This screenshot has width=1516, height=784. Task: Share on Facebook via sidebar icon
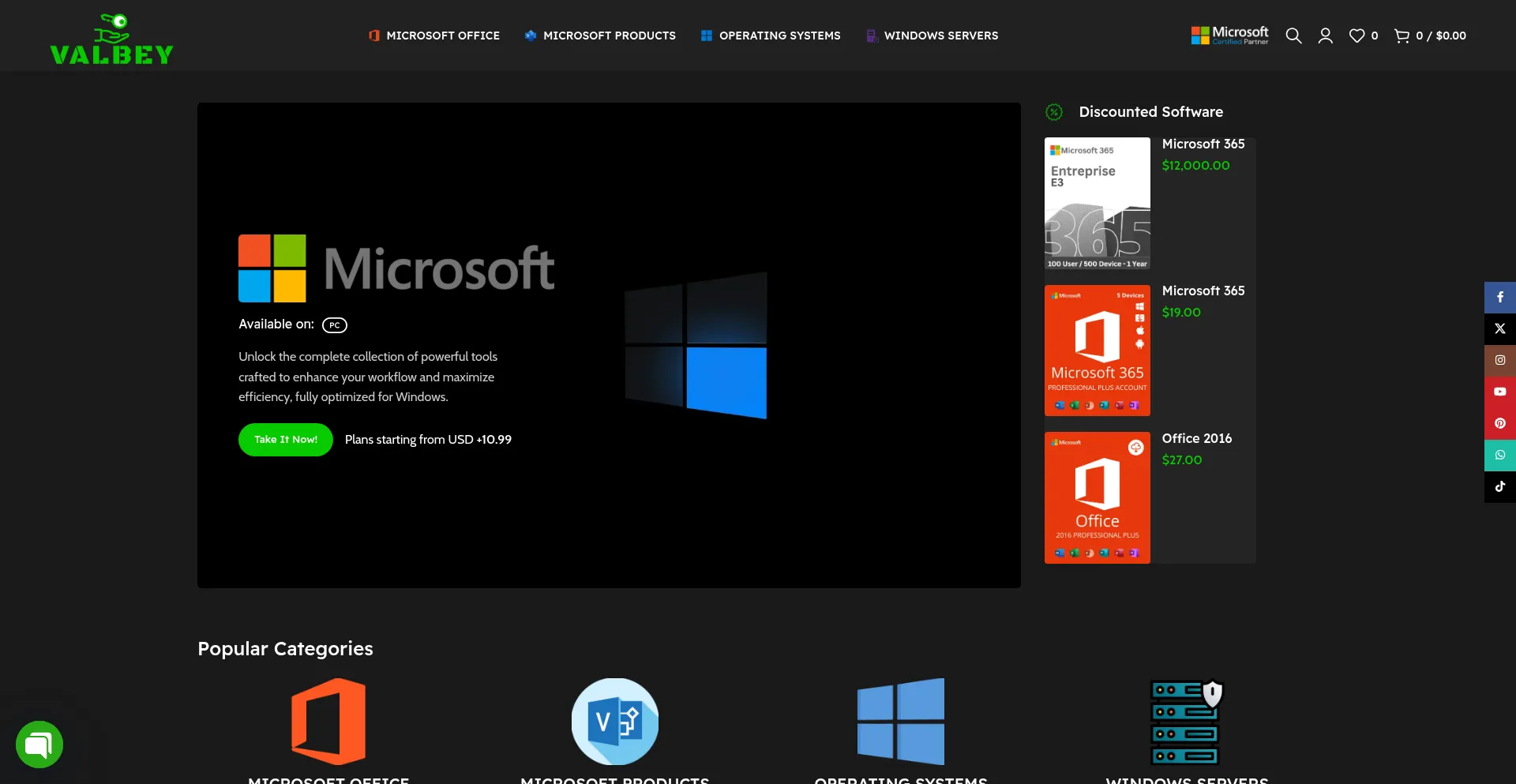tap(1500, 298)
